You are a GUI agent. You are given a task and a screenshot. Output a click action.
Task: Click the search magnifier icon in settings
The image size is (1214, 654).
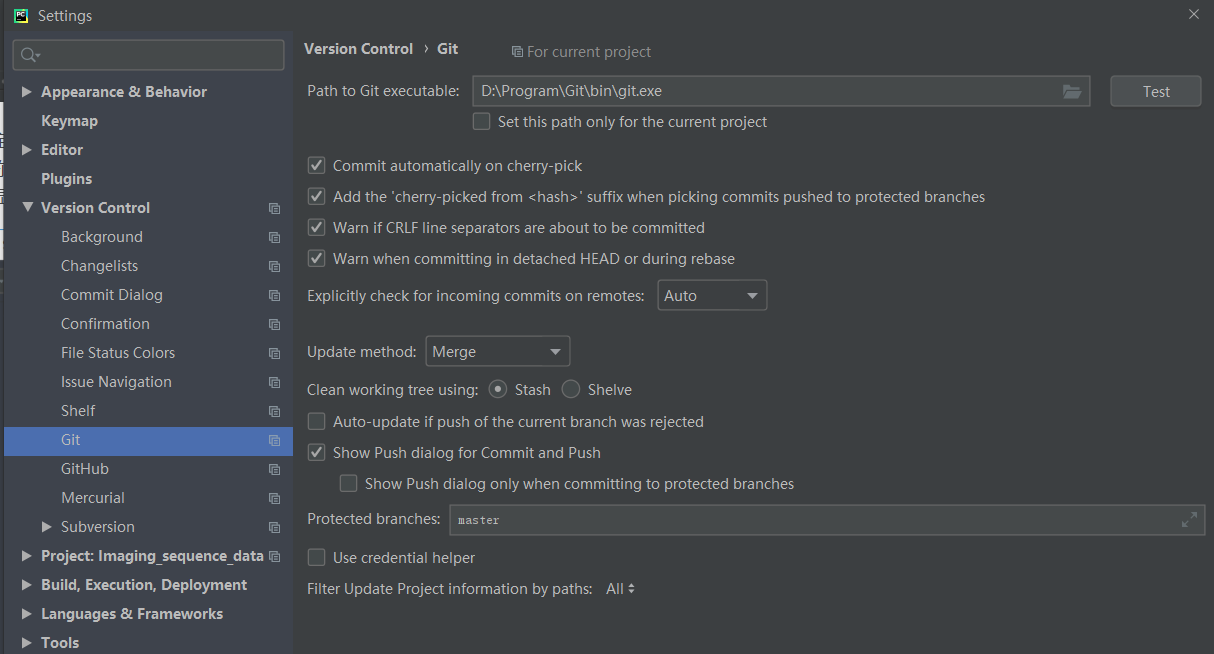30,55
